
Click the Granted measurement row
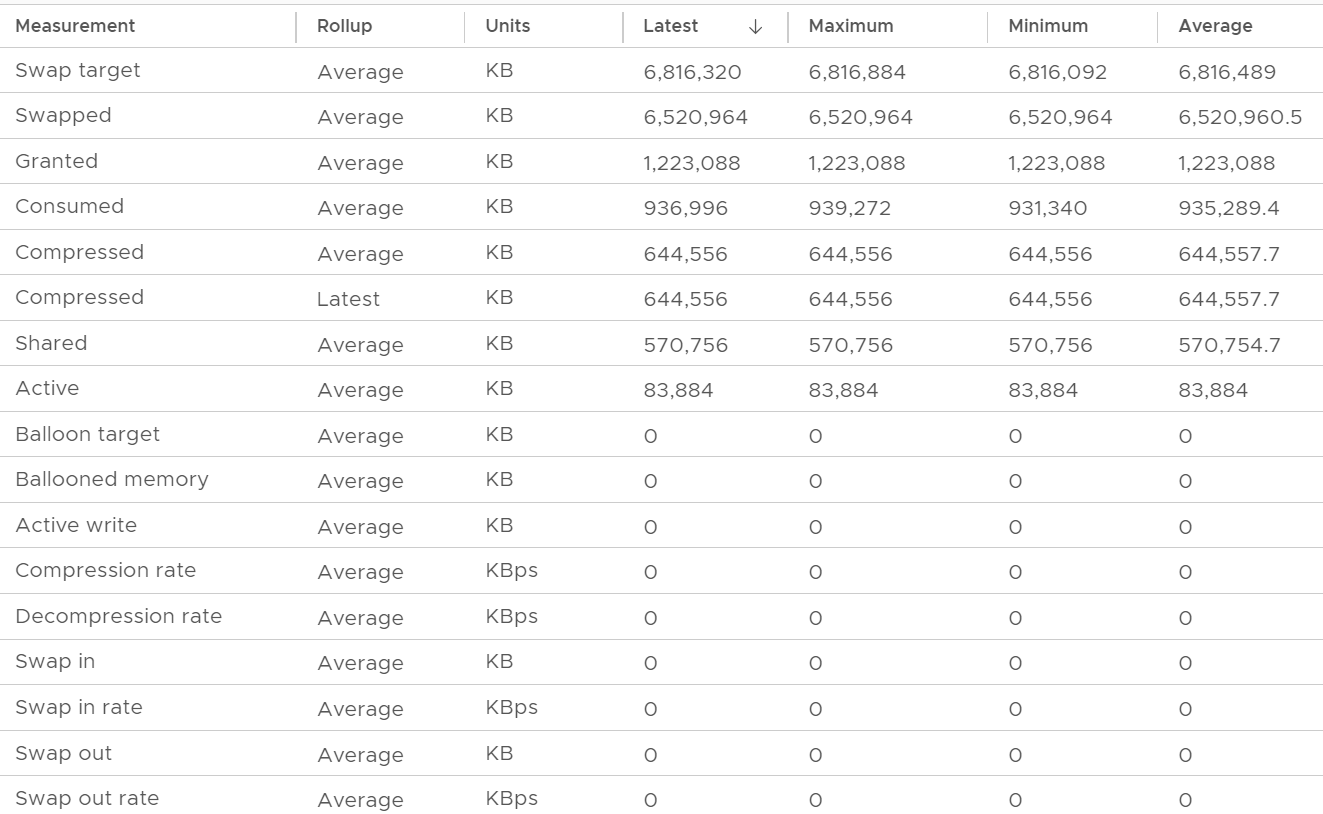point(661,162)
